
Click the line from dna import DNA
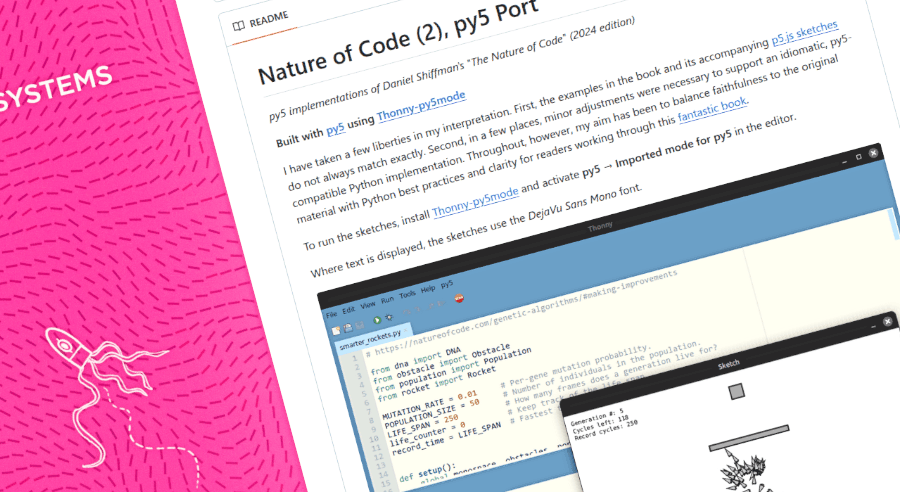point(416,359)
